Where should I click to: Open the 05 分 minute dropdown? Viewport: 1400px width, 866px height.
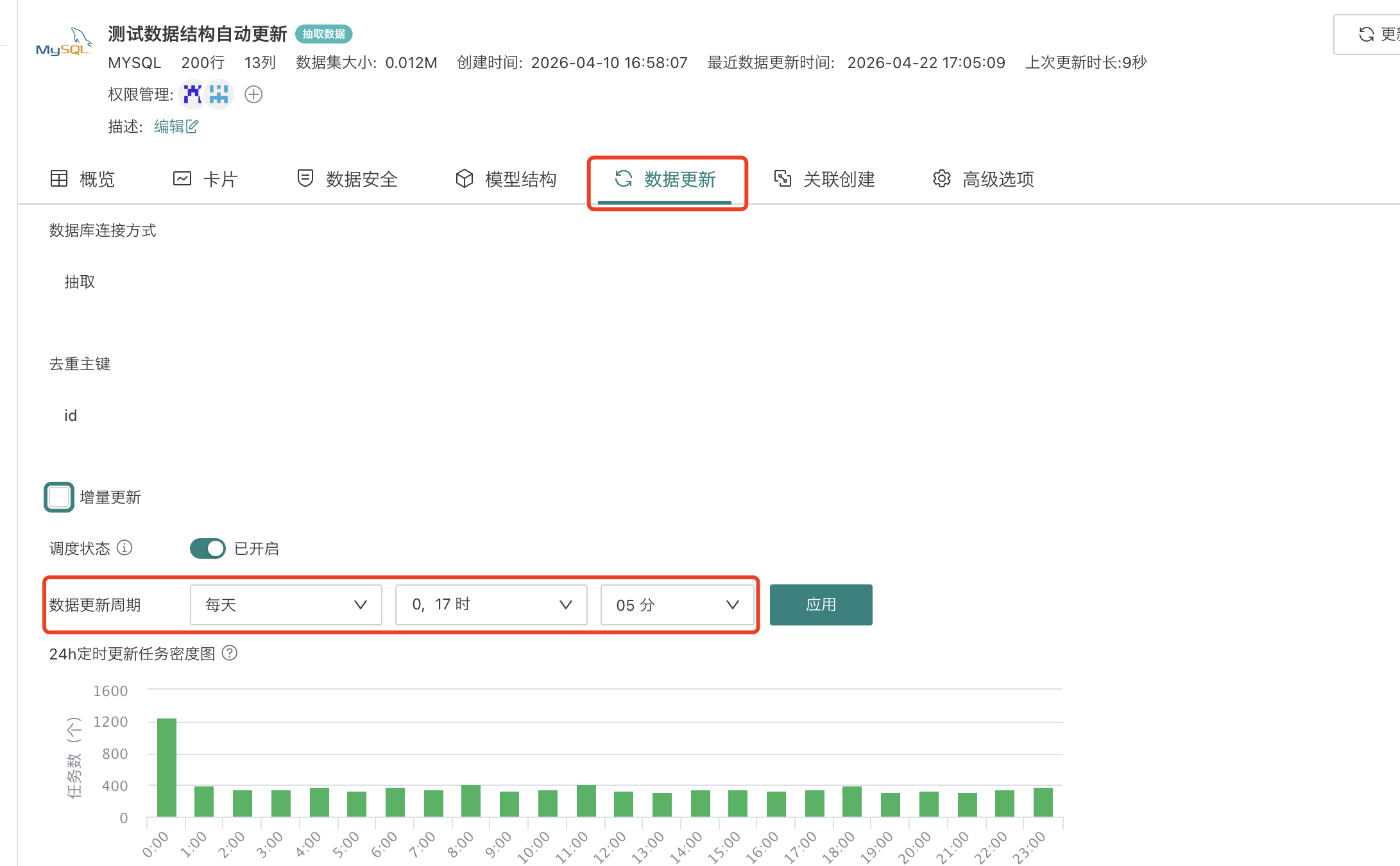pos(677,604)
